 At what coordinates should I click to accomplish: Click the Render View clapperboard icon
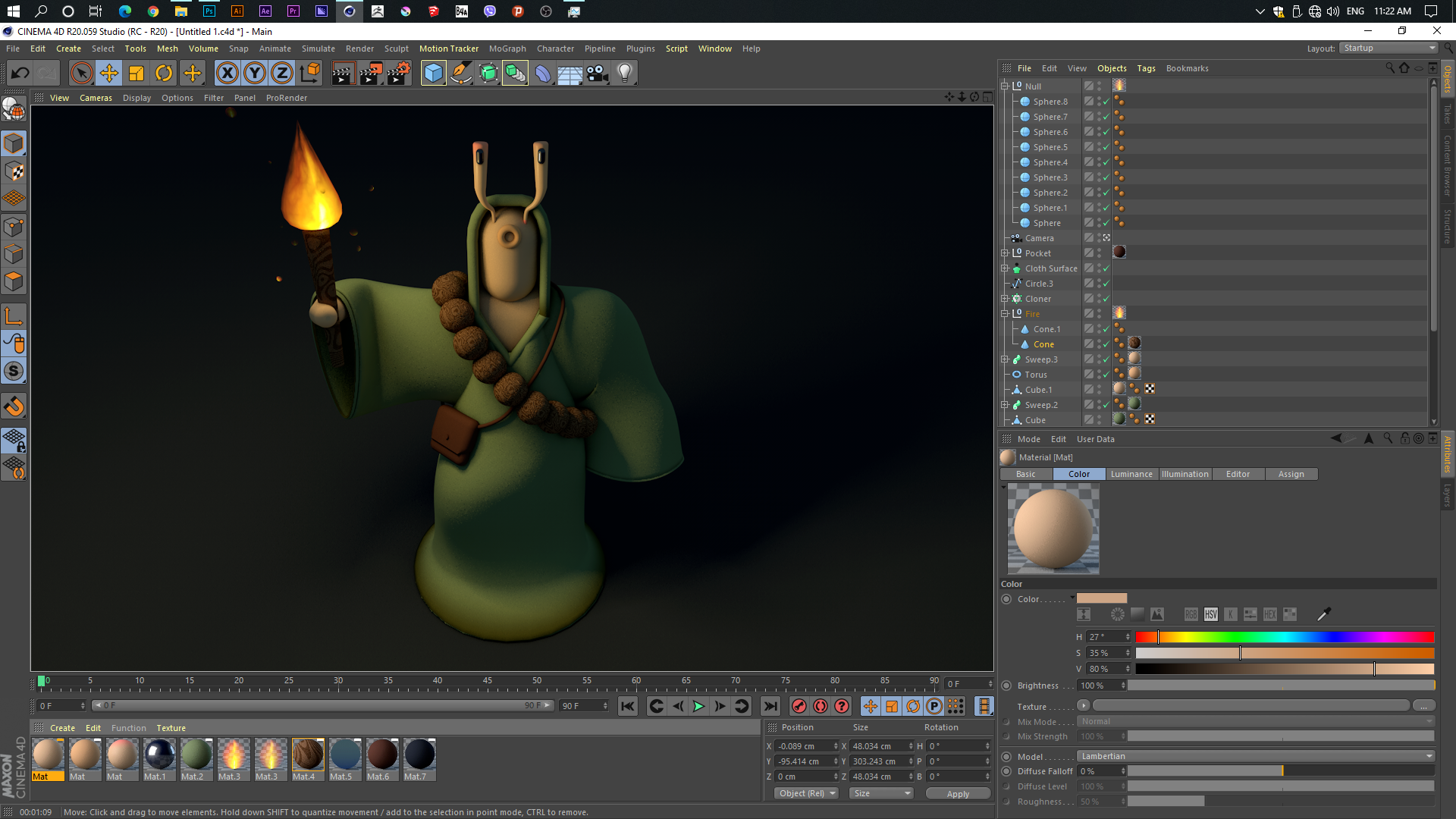pos(343,74)
